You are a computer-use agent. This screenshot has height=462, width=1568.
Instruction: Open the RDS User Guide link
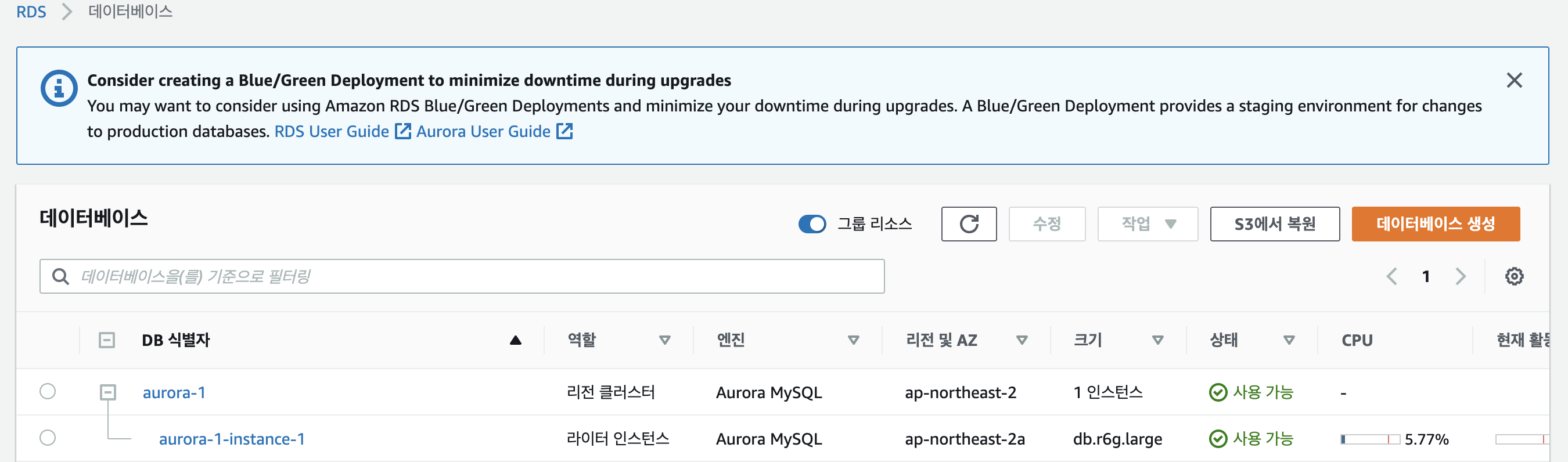tap(331, 132)
